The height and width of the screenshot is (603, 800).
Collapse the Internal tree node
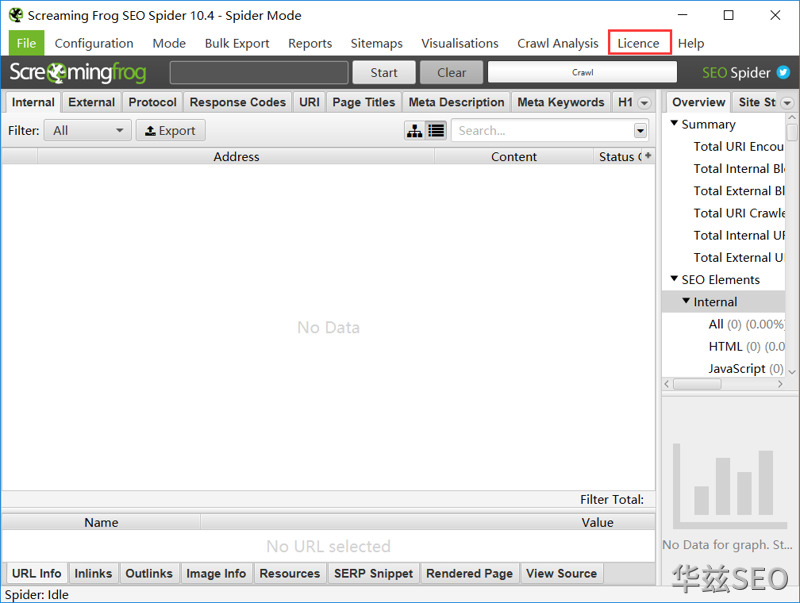[686, 301]
